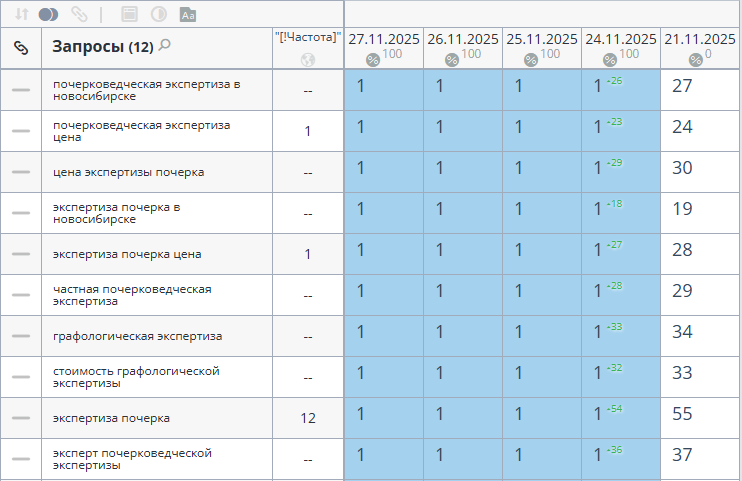
Task: Click the sort arrows icon in toolbar
Action: pos(21,15)
